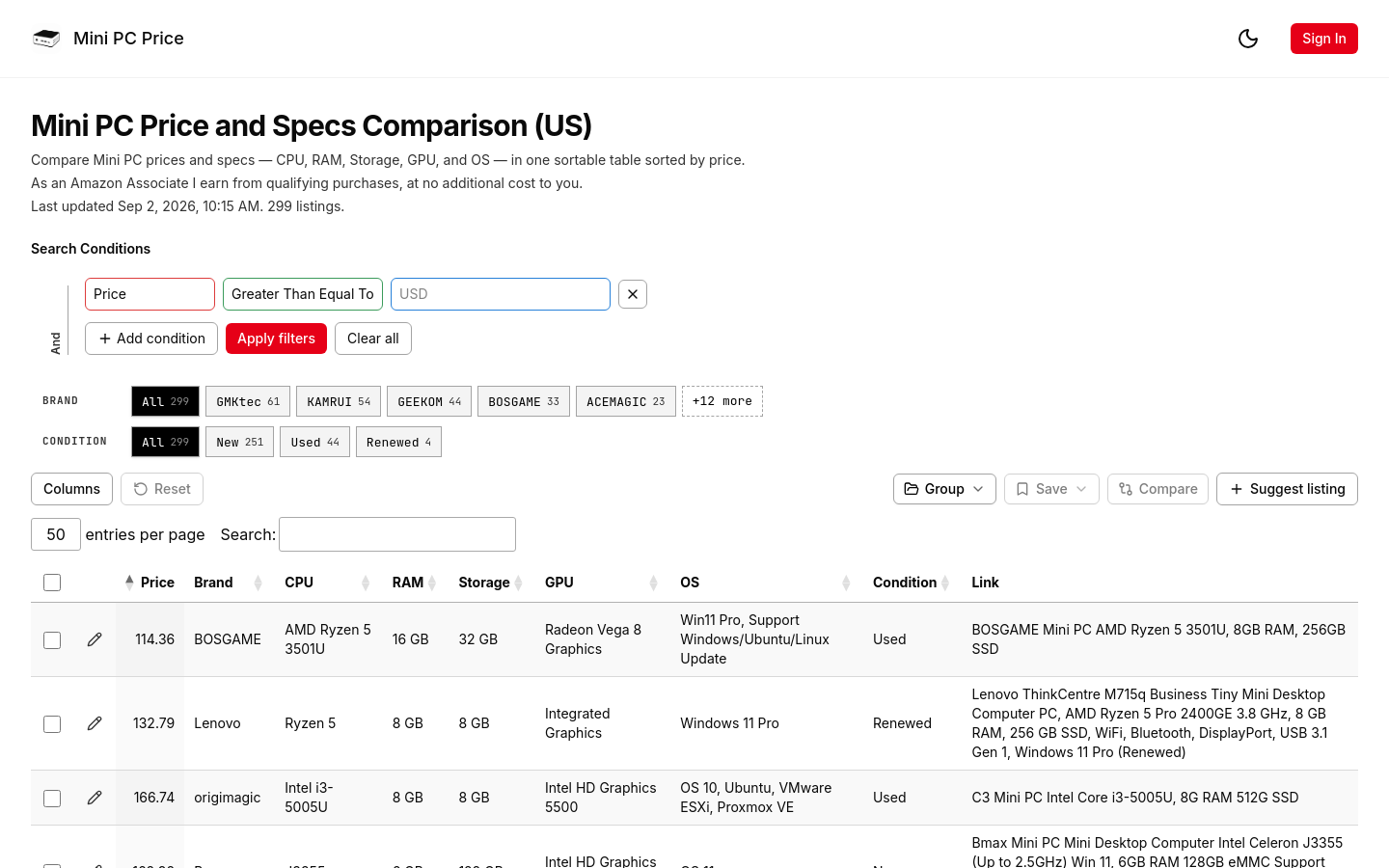This screenshot has width=1389, height=868.
Task: Open the Price field dropdown
Action: [x=150, y=294]
